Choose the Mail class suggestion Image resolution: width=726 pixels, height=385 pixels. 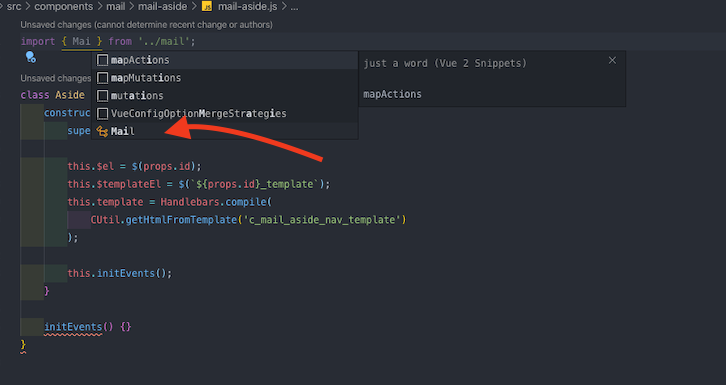pos(225,131)
